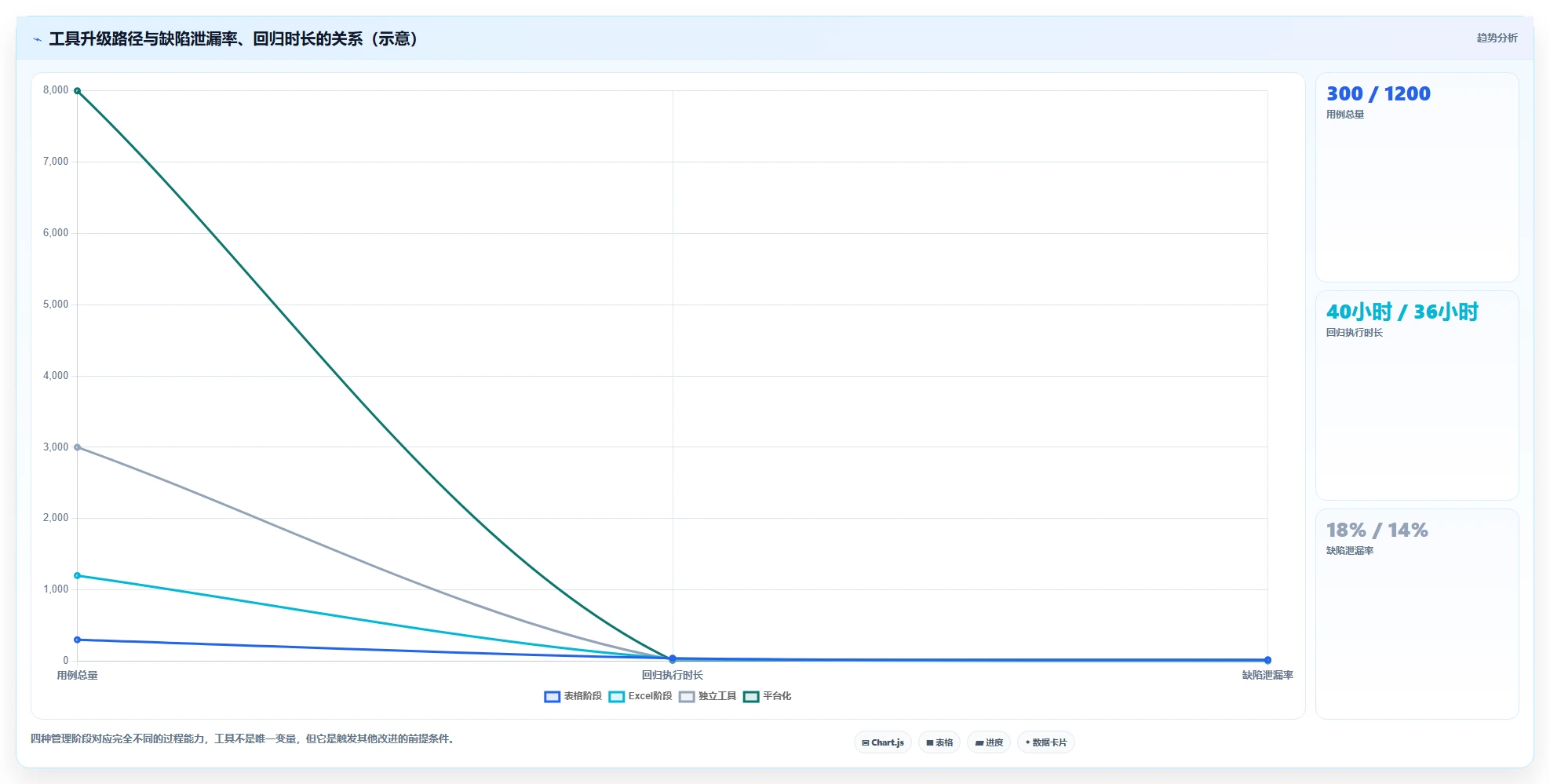Click the 用例总量 card caption
The width and height of the screenshot is (1550, 784).
(1345, 115)
